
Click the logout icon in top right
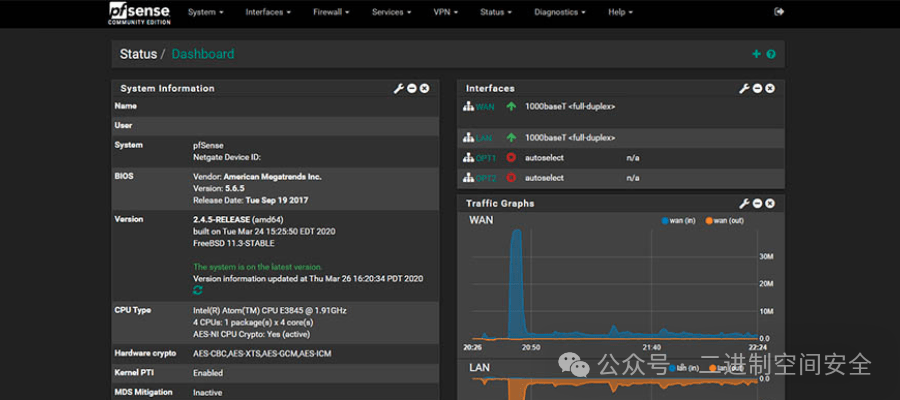click(x=780, y=12)
